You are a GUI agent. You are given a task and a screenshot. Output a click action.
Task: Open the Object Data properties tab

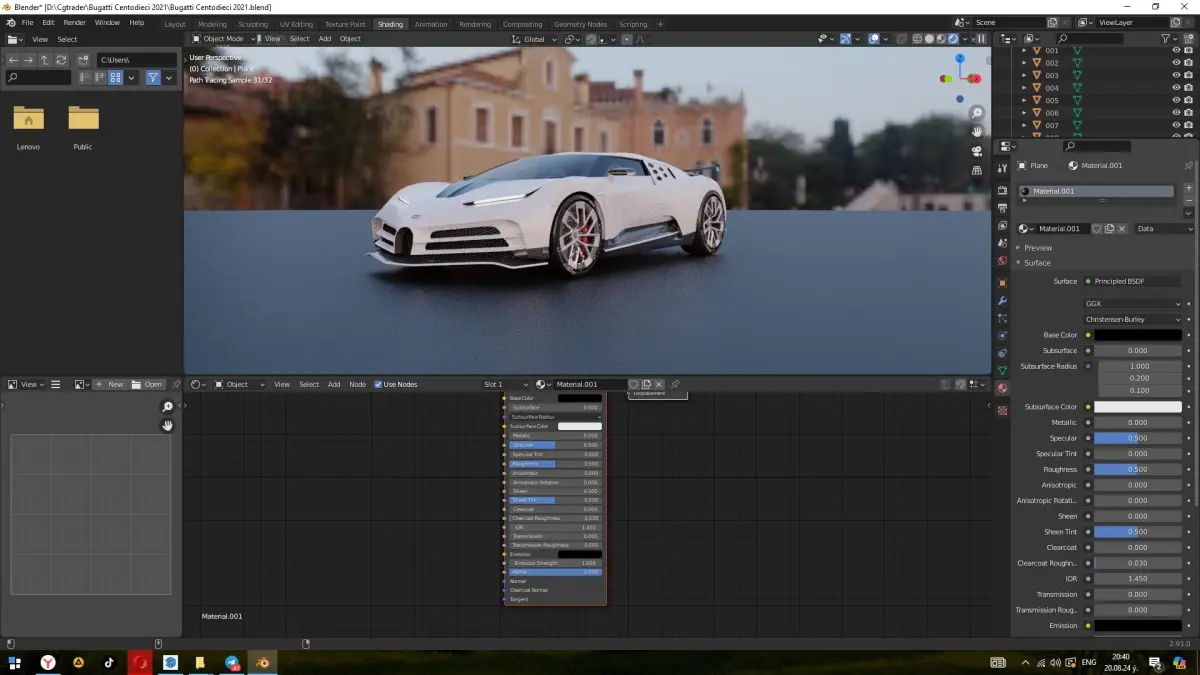1002,371
